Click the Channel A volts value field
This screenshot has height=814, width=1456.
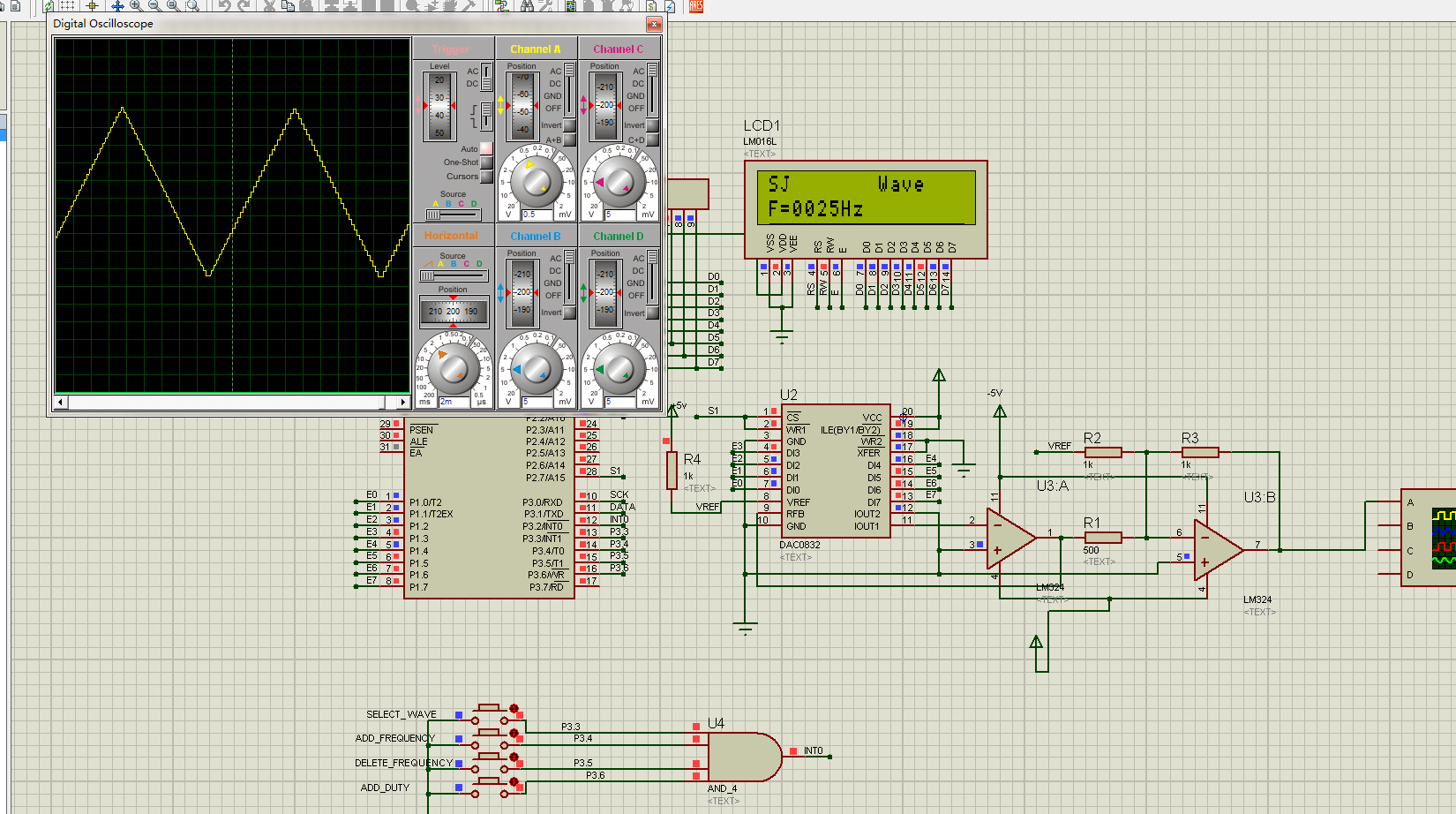coord(537,215)
